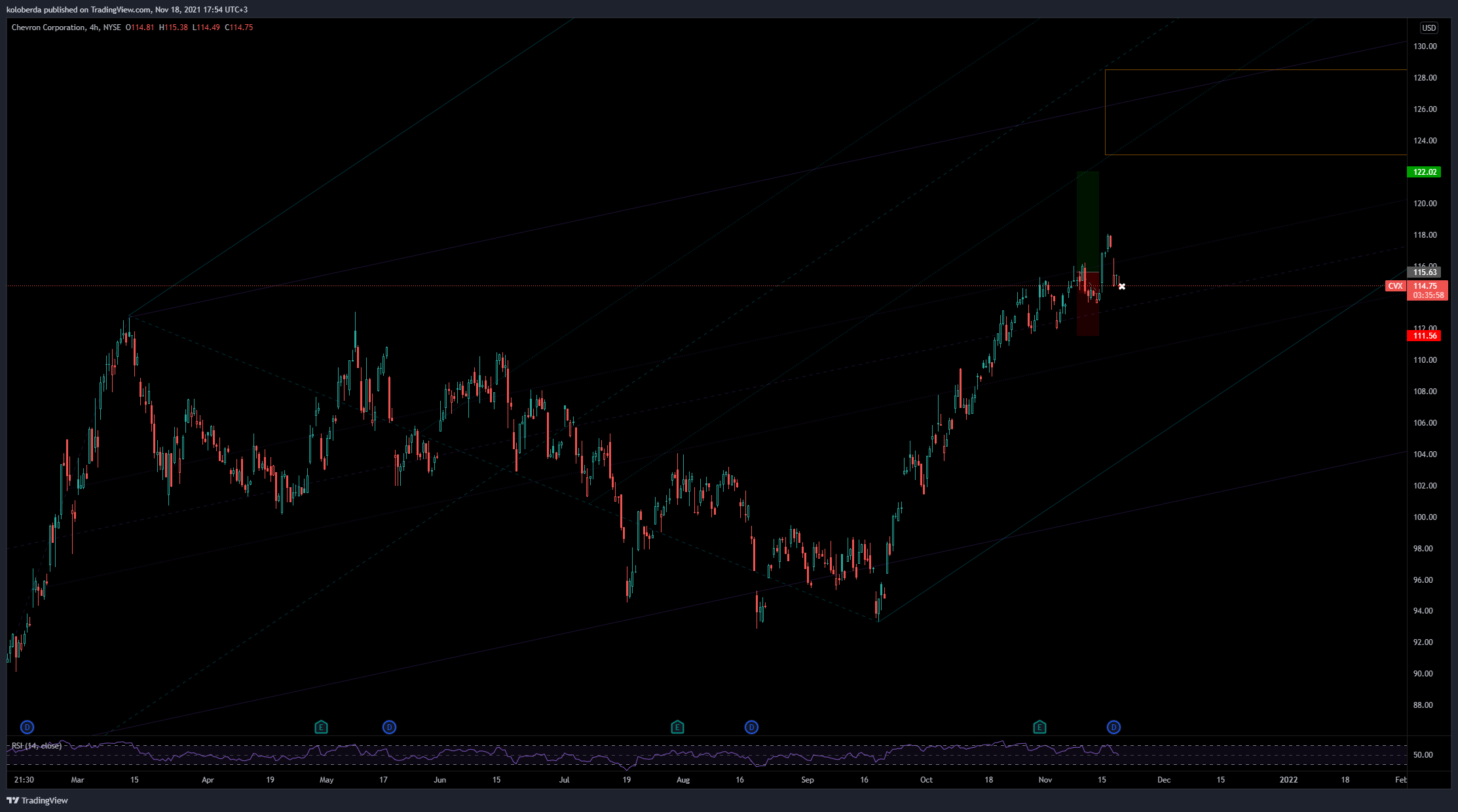Open the USD currency selector

pos(1429,28)
